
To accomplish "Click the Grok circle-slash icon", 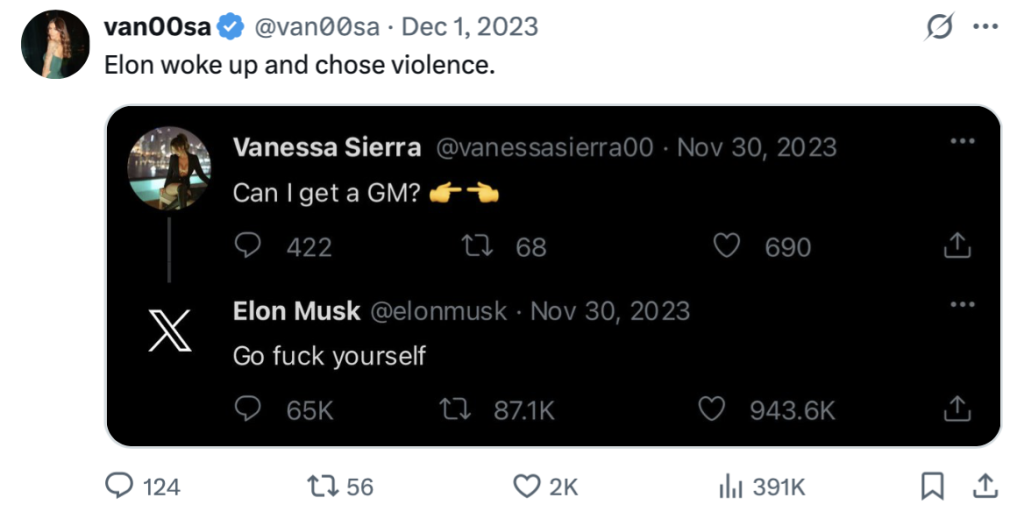I will (940, 27).
